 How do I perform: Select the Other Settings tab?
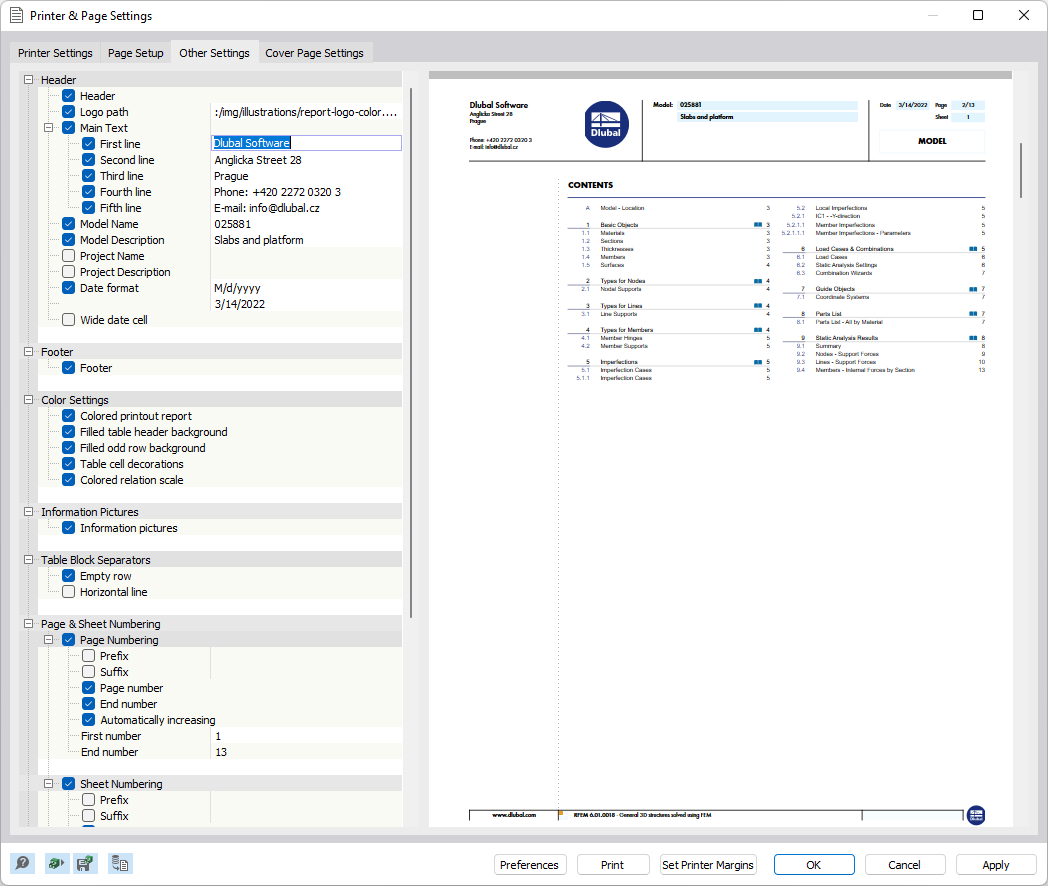point(214,53)
